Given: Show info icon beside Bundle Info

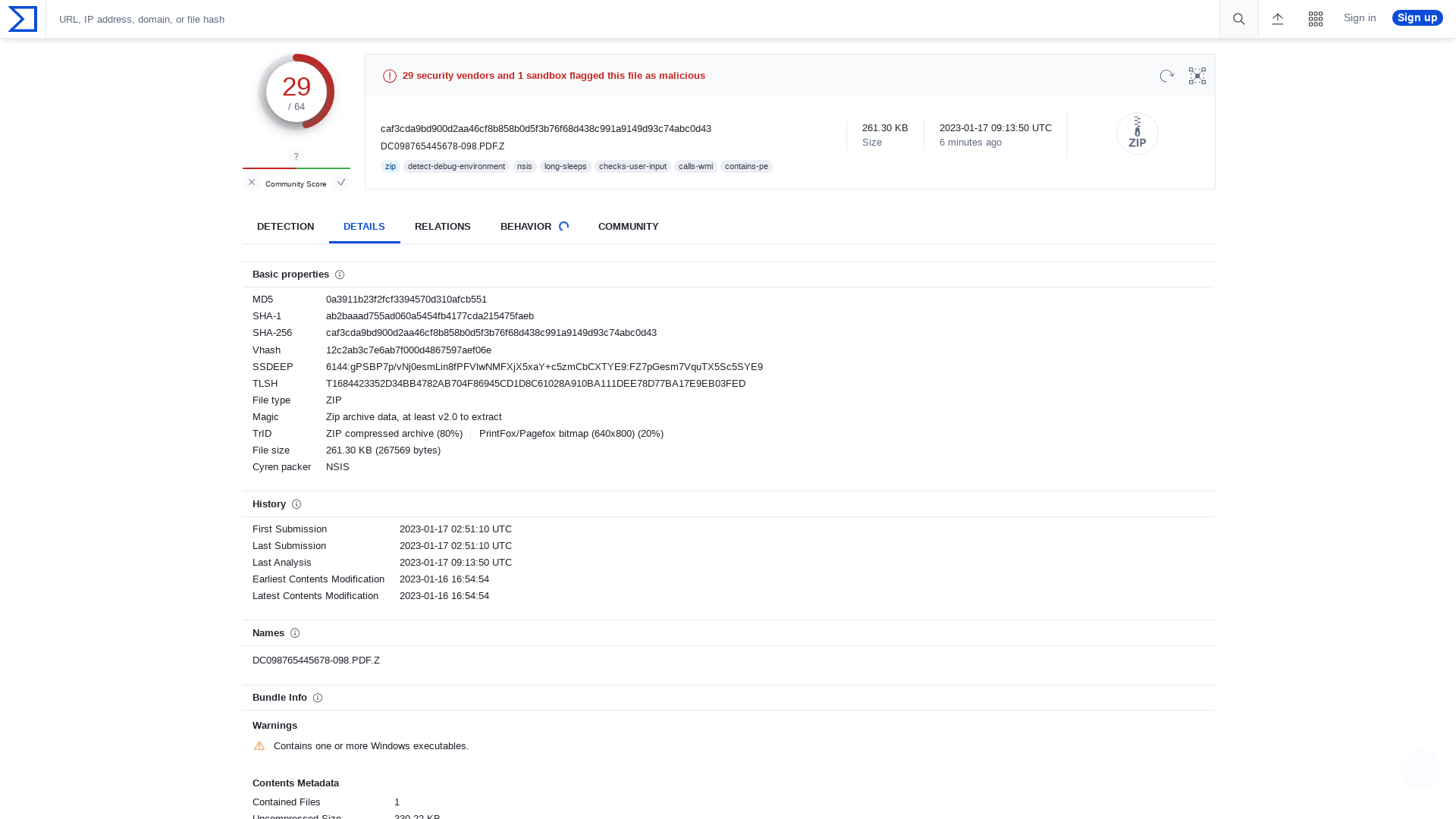Looking at the screenshot, I should 318,698.
